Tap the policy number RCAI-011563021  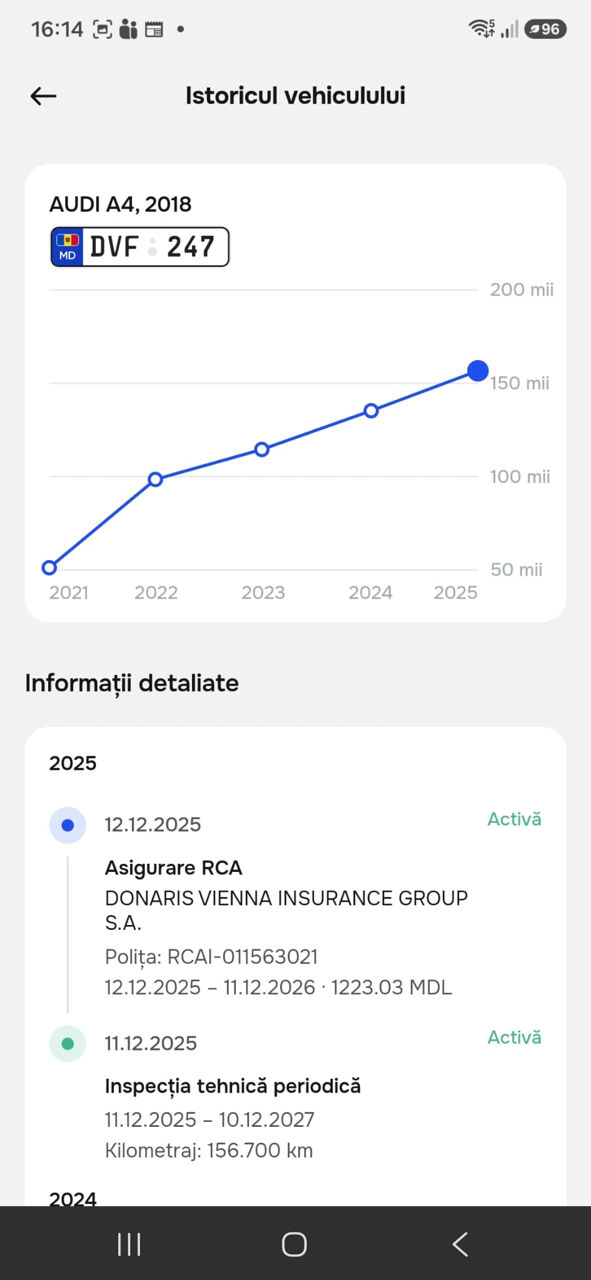coord(243,957)
